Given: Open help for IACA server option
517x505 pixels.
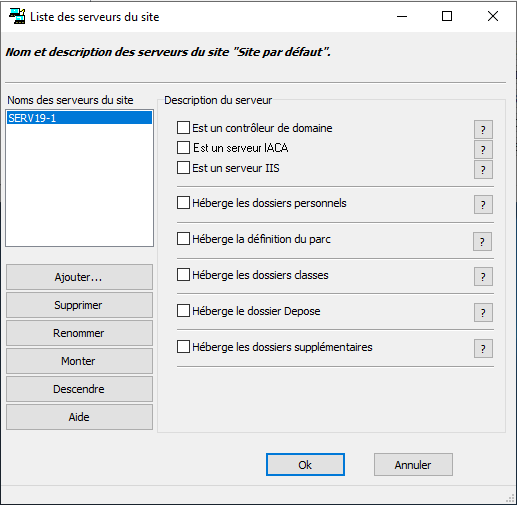Looking at the screenshot, I should 483,150.
